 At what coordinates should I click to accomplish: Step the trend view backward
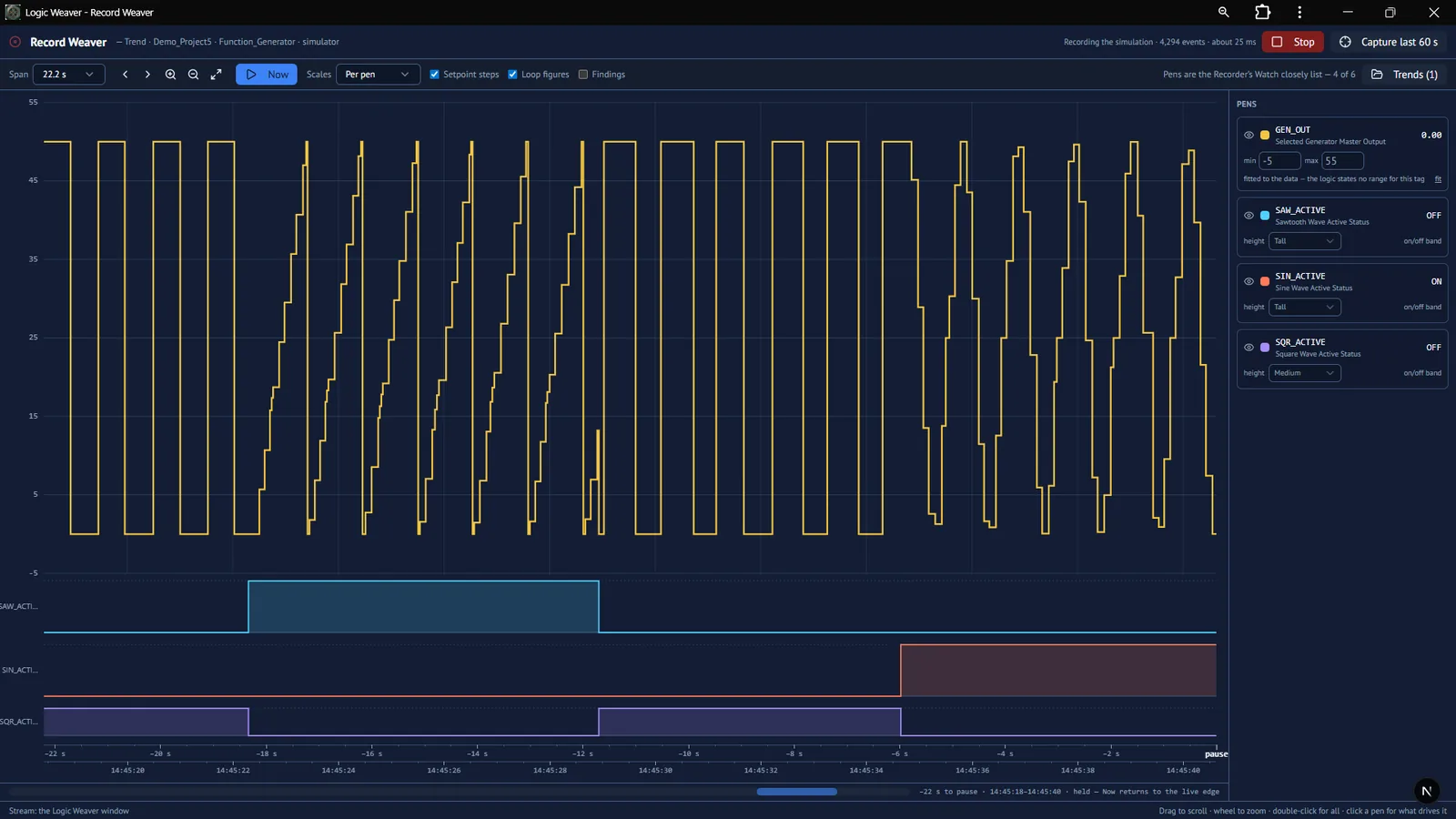125,75
